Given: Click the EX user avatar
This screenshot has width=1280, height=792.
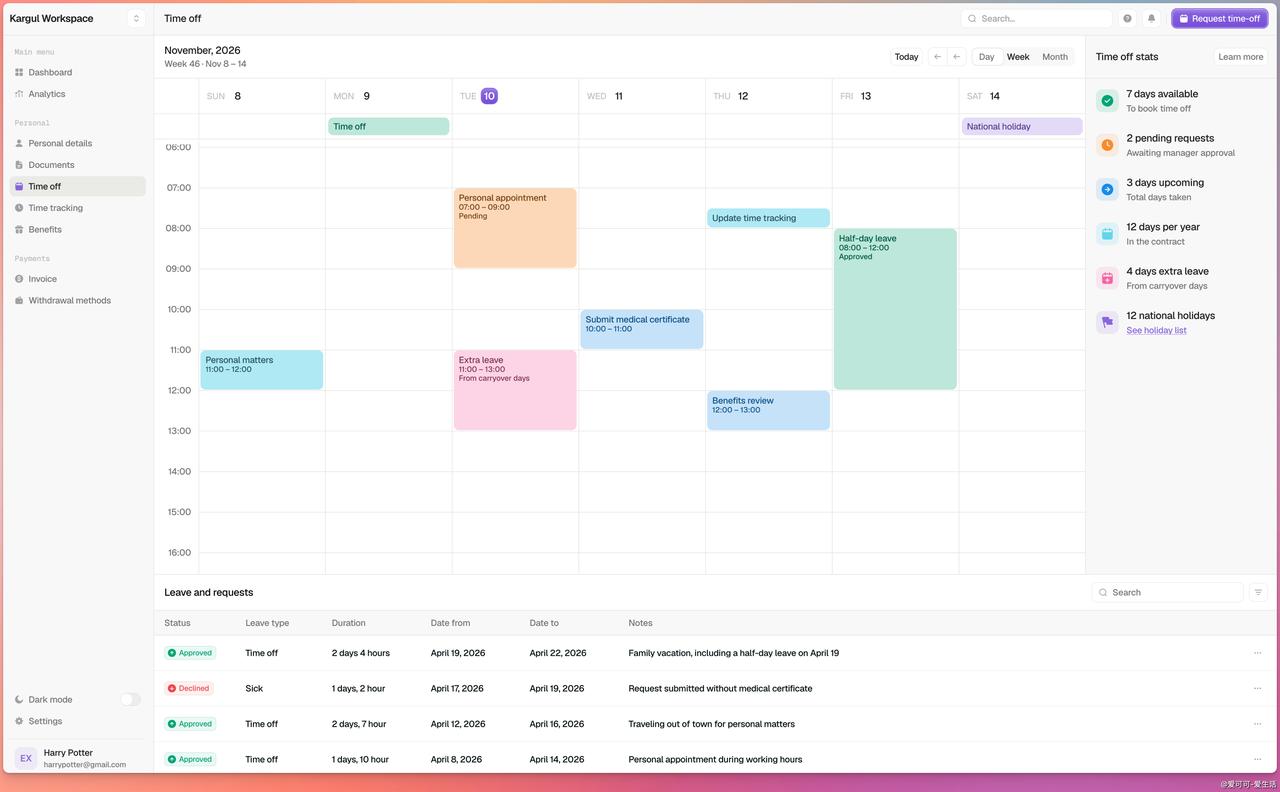Looking at the screenshot, I should point(26,758).
